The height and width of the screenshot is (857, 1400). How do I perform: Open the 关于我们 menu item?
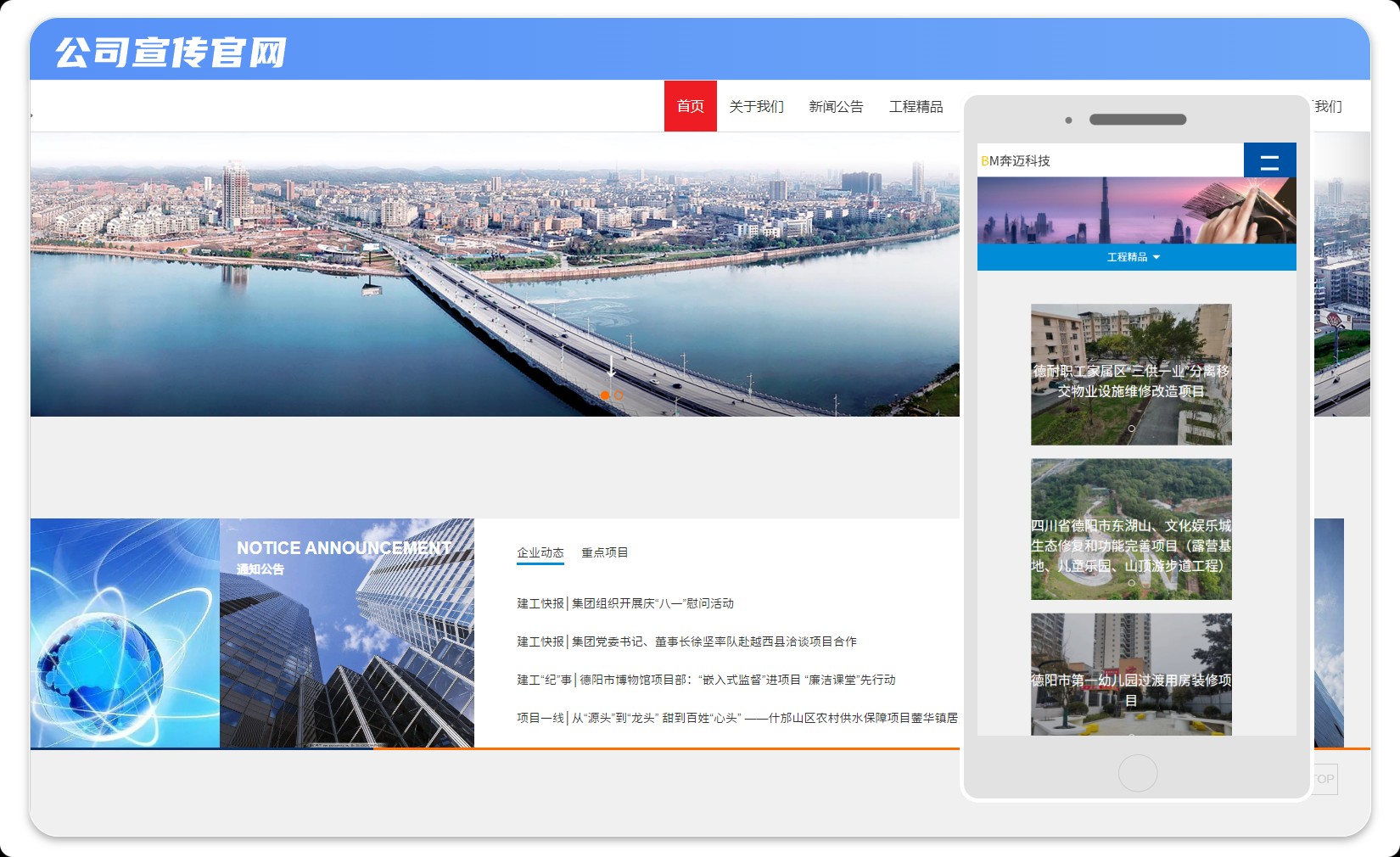tap(757, 106)
